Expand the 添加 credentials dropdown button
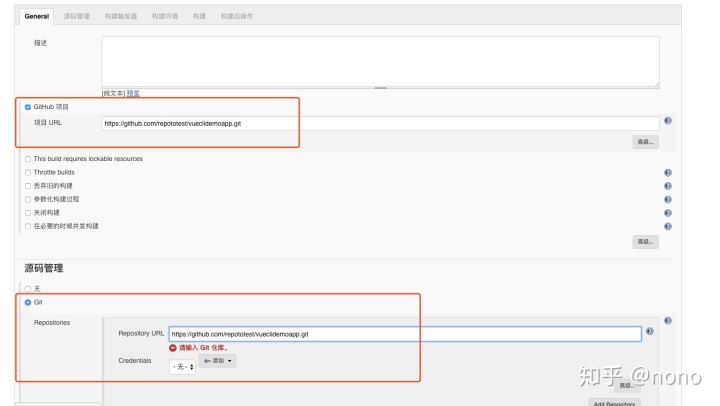Image resolution: width=720 pixels, height=406 pixels. point(217,361)
